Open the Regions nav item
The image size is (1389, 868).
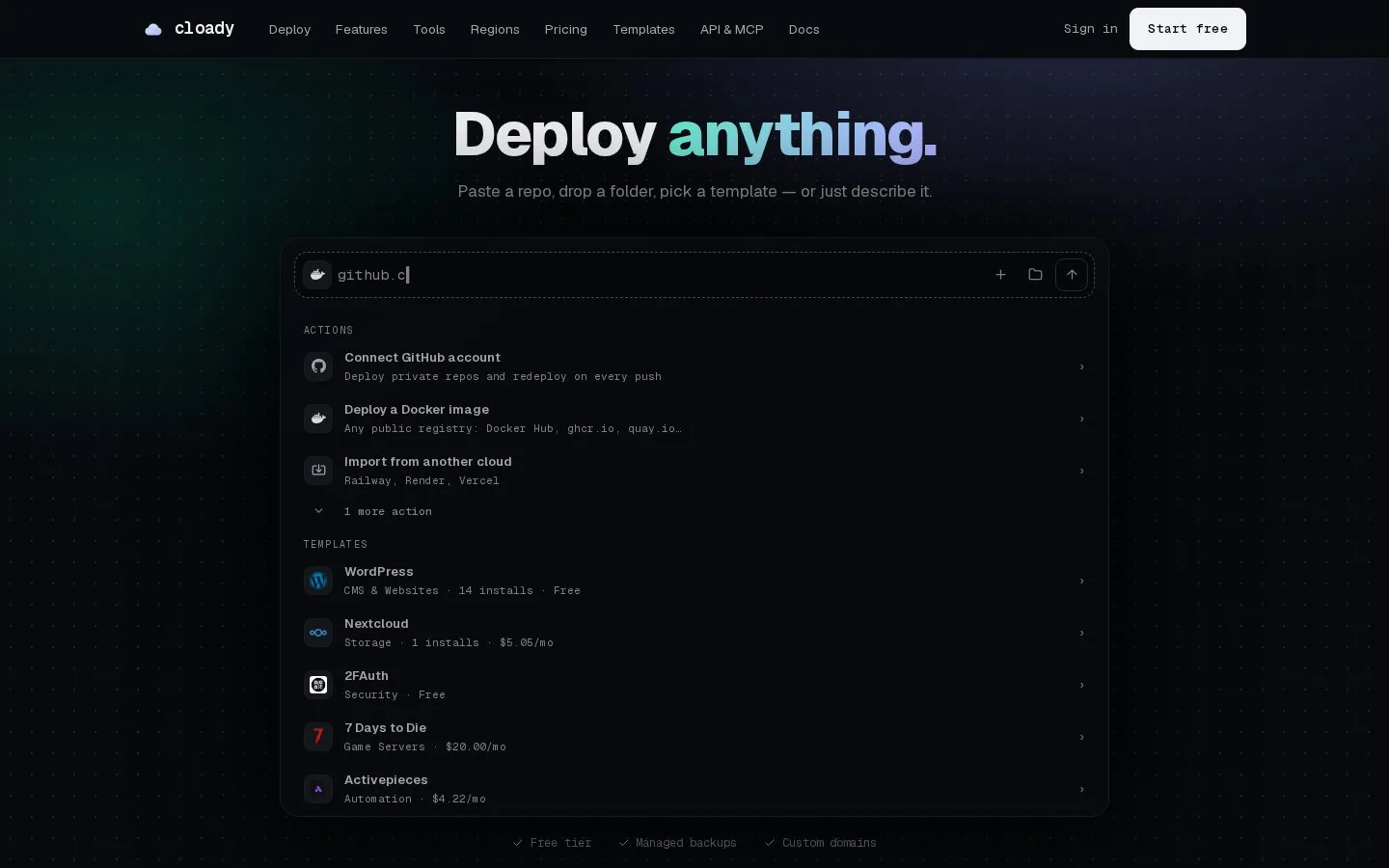point(495,30)
